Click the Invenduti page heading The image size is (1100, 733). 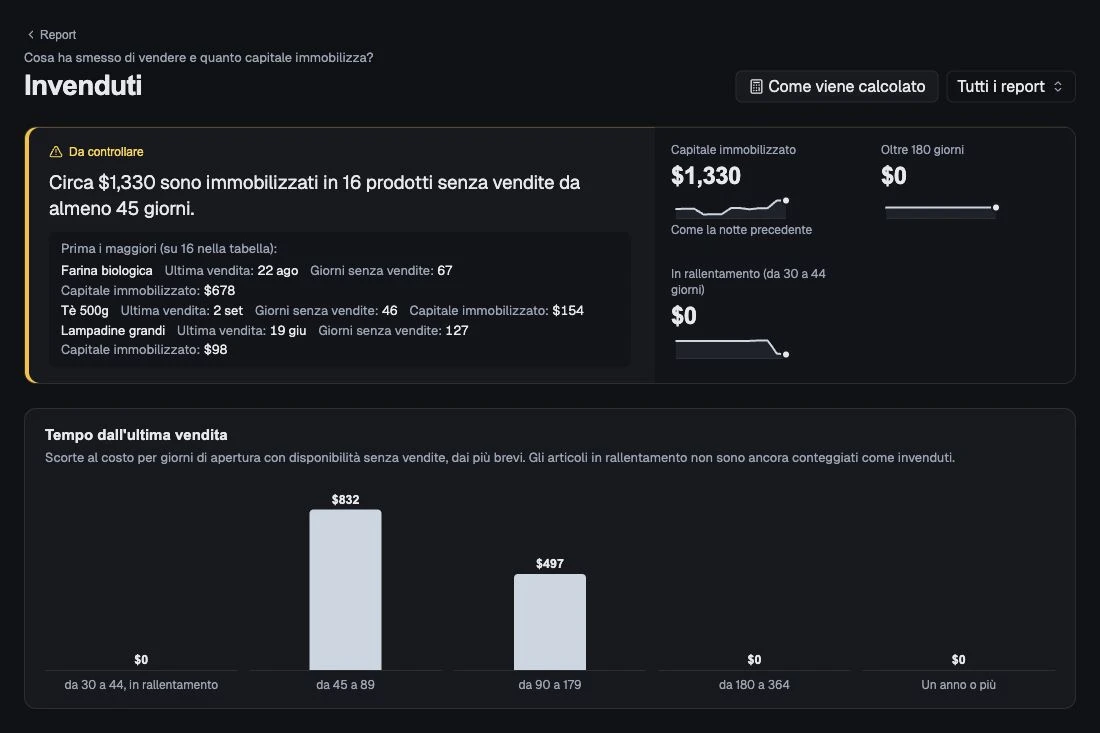pos(83,86)
